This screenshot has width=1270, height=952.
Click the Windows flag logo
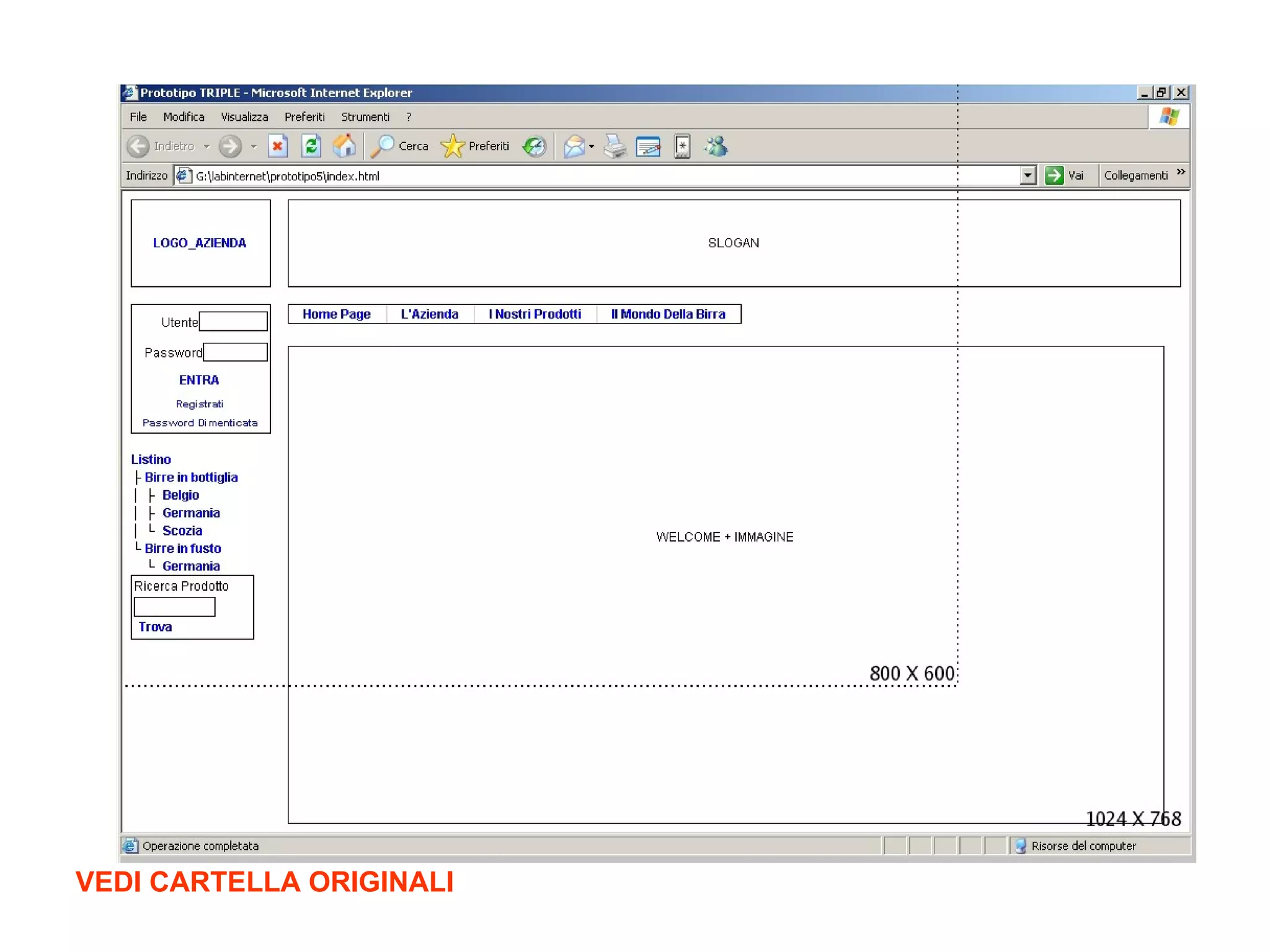click(1170, 117)
